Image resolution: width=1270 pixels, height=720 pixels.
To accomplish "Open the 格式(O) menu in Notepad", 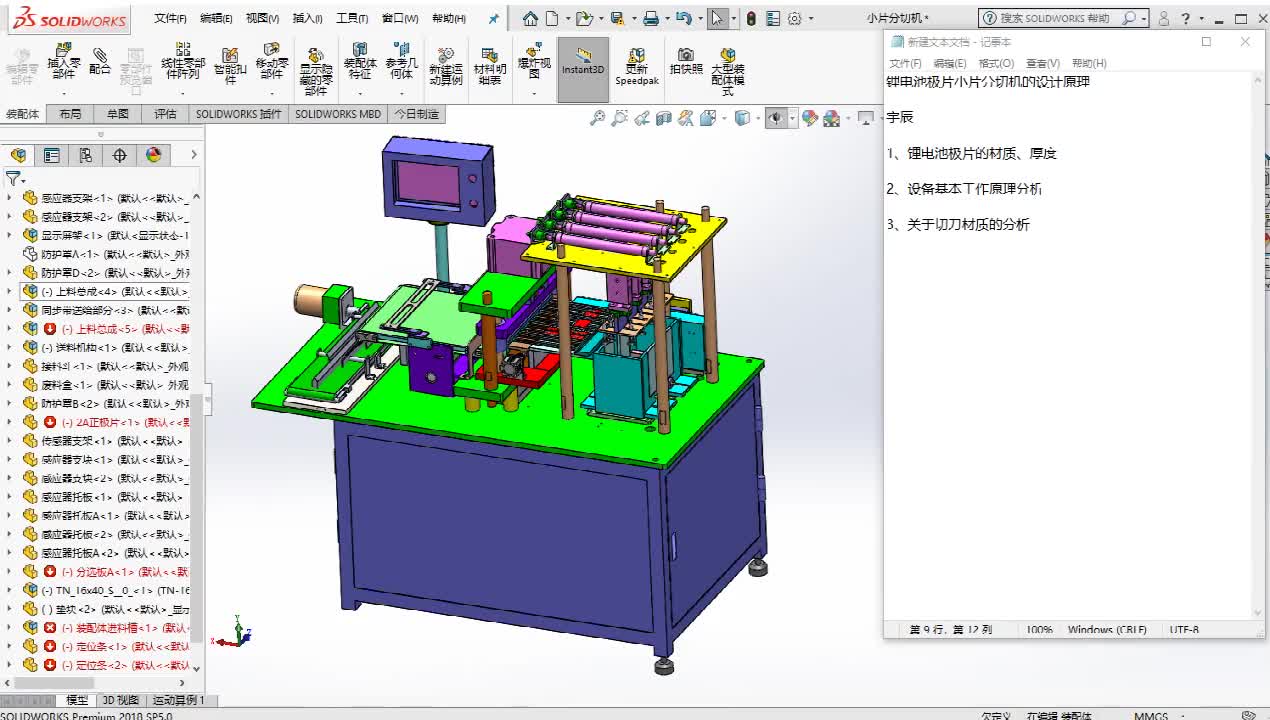I will click(x=996, y=63).
